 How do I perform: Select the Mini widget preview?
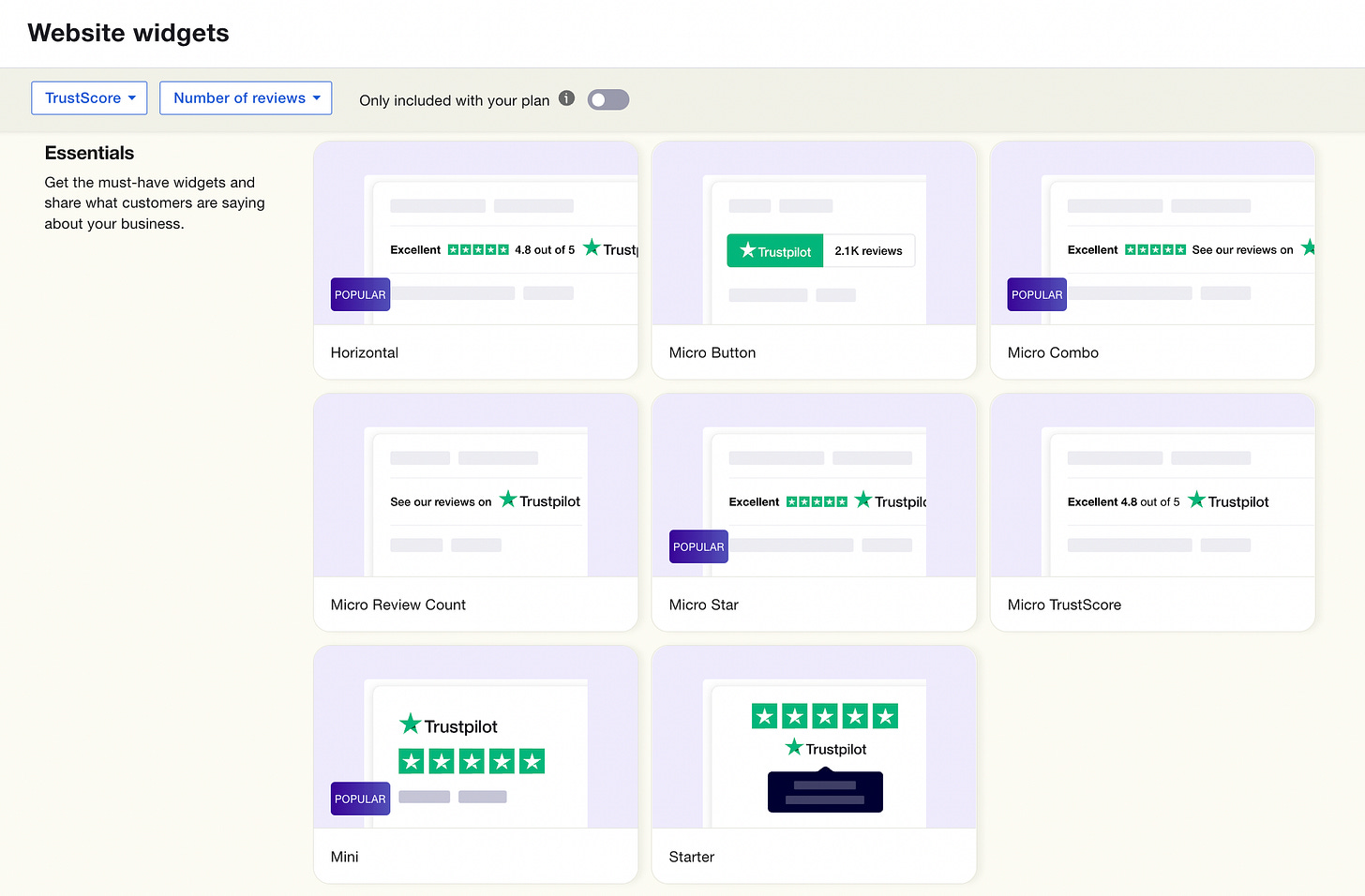click(476, 737)
